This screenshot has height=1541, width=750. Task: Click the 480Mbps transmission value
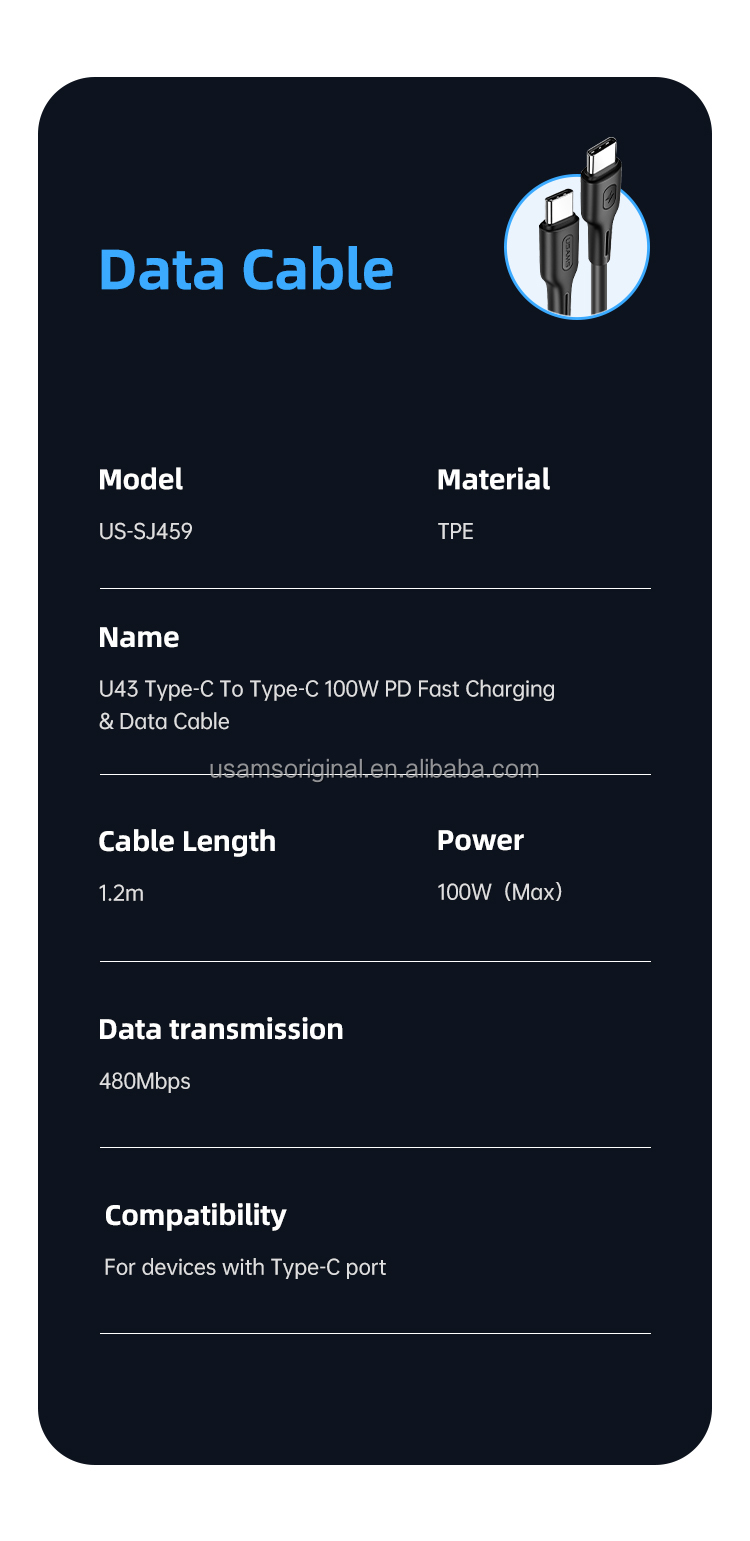tap(145, 1081)
